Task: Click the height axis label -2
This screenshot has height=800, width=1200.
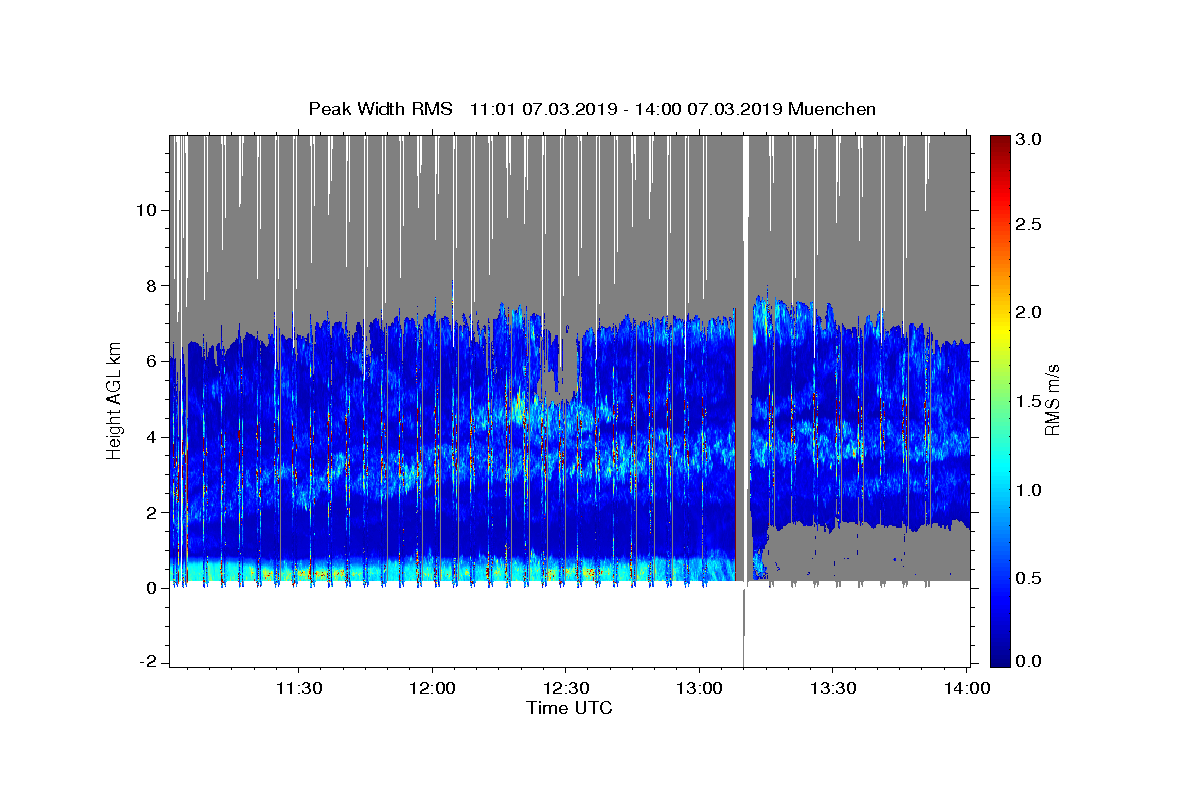Action: (149, 663)
